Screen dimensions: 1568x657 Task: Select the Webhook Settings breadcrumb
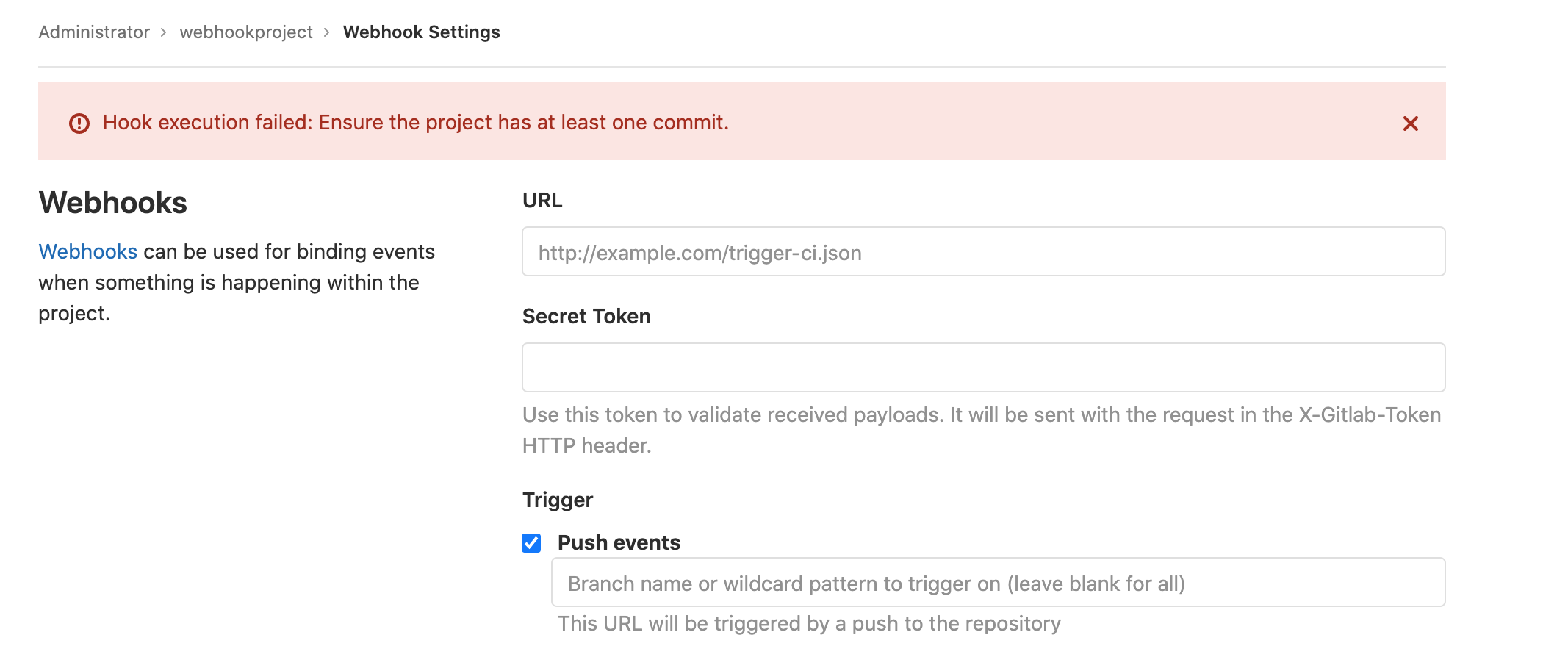[x=422, y=32]
